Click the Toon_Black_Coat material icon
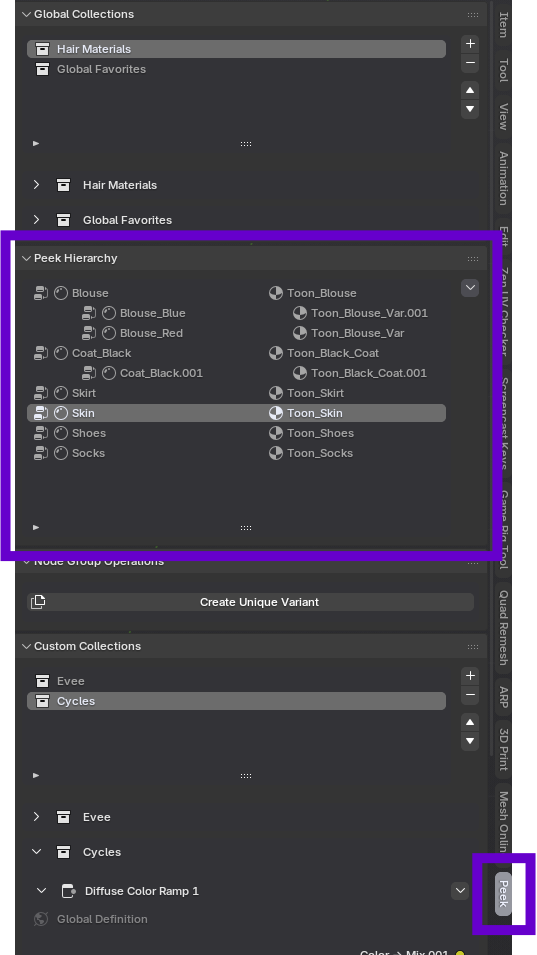This screenshot has width=537, height=955. pyautogui.click(x=276, y=353)
